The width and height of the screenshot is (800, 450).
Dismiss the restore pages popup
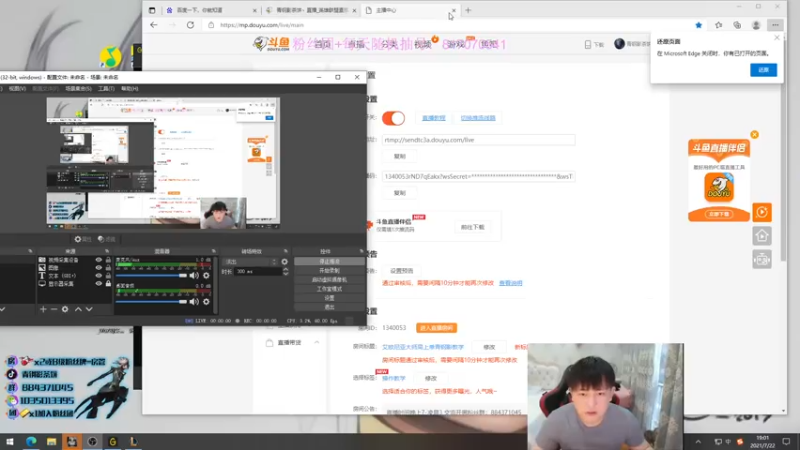777,38
